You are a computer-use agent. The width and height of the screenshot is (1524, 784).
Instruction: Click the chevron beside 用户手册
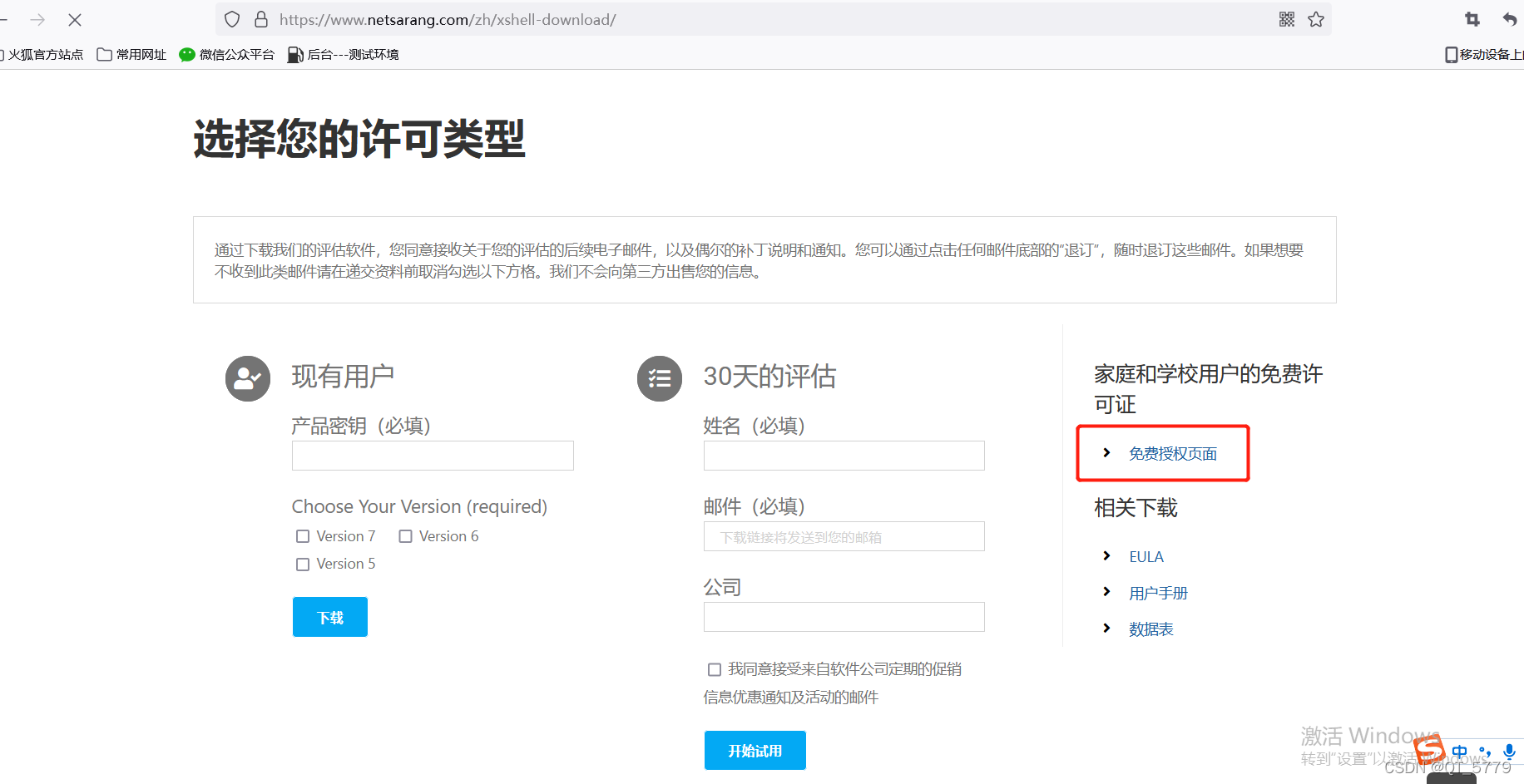(1106, 591)
